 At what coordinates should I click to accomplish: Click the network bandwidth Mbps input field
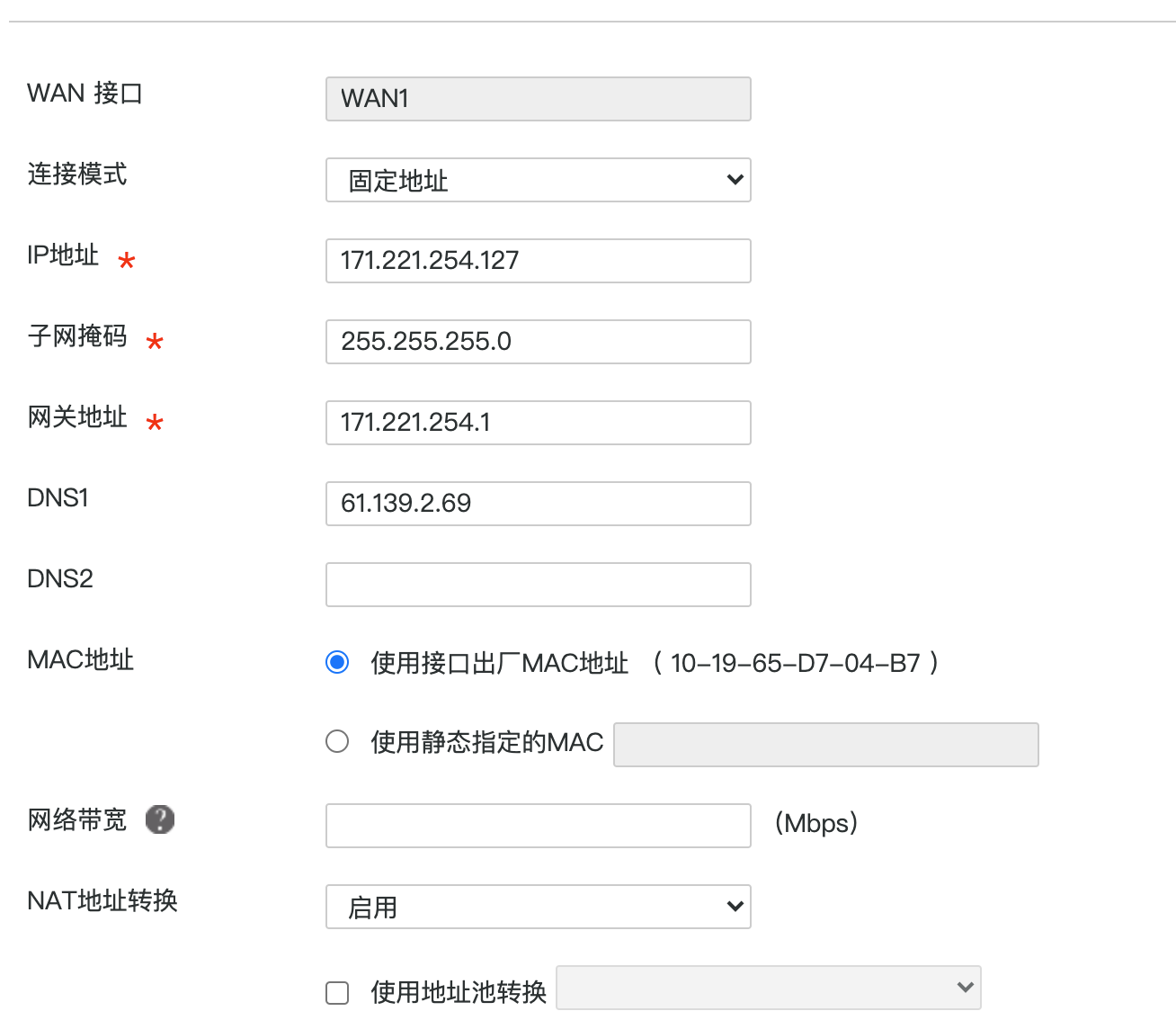pyautogui.click(x=538, y=826)
